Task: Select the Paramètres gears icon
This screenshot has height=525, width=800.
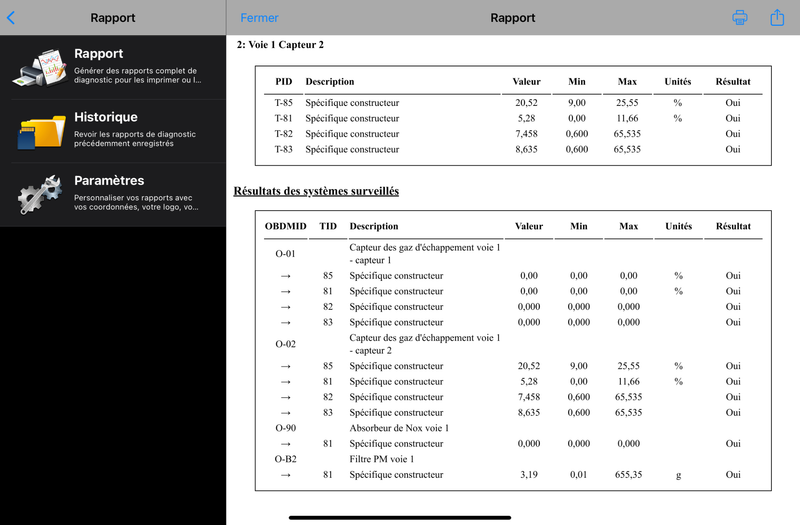Action: pos(40,194)
